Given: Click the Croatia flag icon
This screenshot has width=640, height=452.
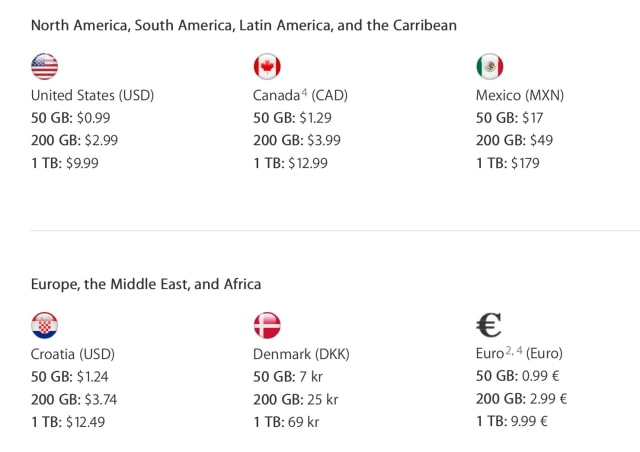Looking at the screenshot, I should [45, 325].
